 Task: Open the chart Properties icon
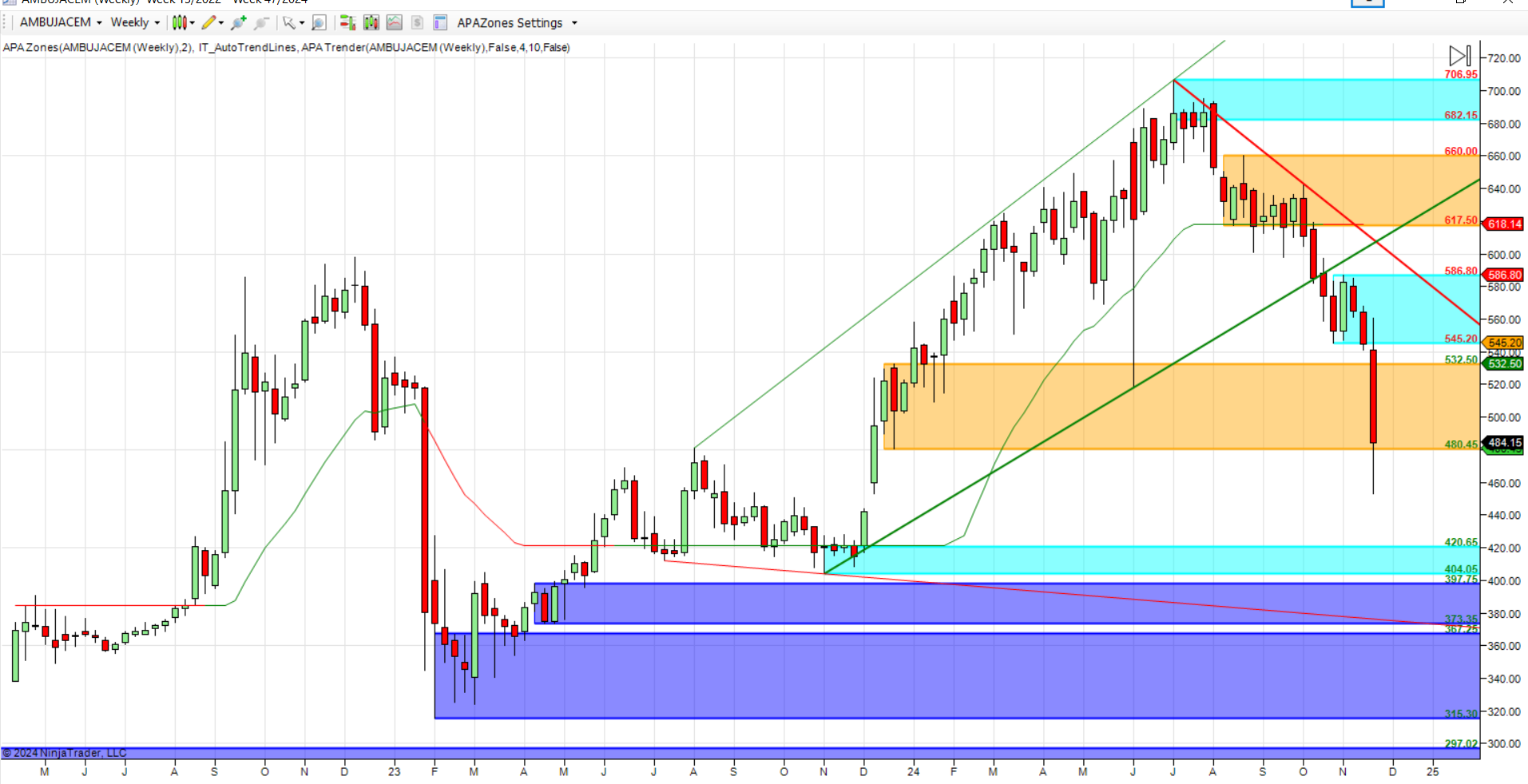click(x=440, y=22)
